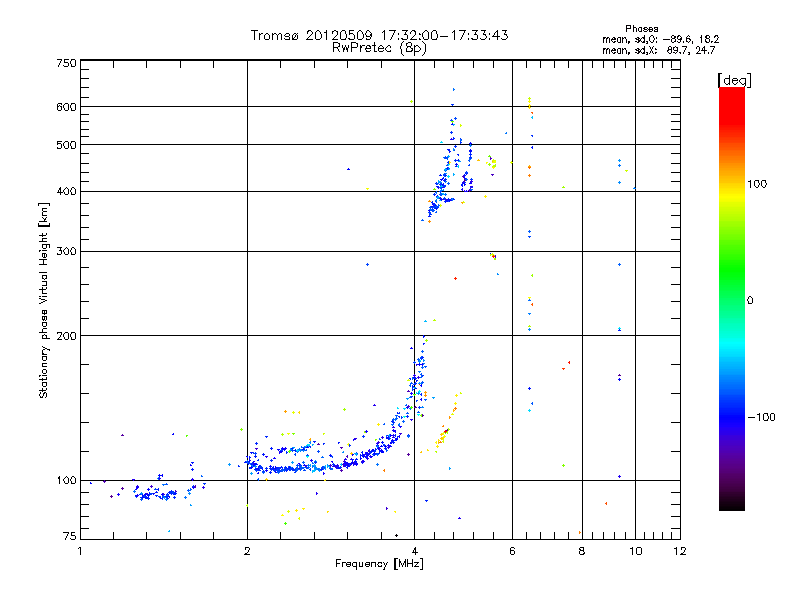
Task: Click the x-axis tick label '2'
Action: [247, 551]
